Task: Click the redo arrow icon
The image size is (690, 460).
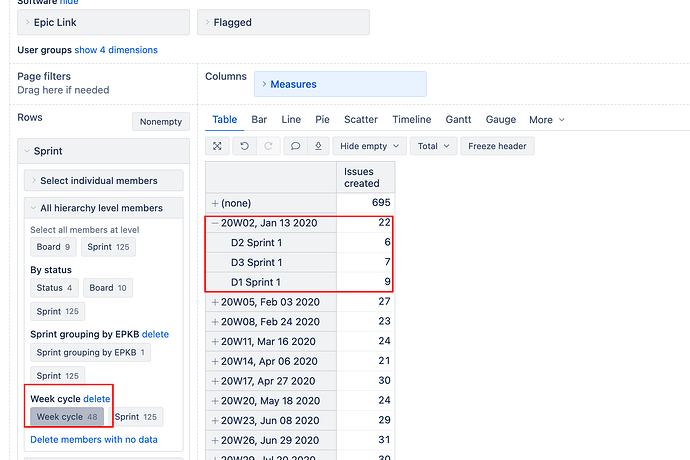Action: coord(269,146)
